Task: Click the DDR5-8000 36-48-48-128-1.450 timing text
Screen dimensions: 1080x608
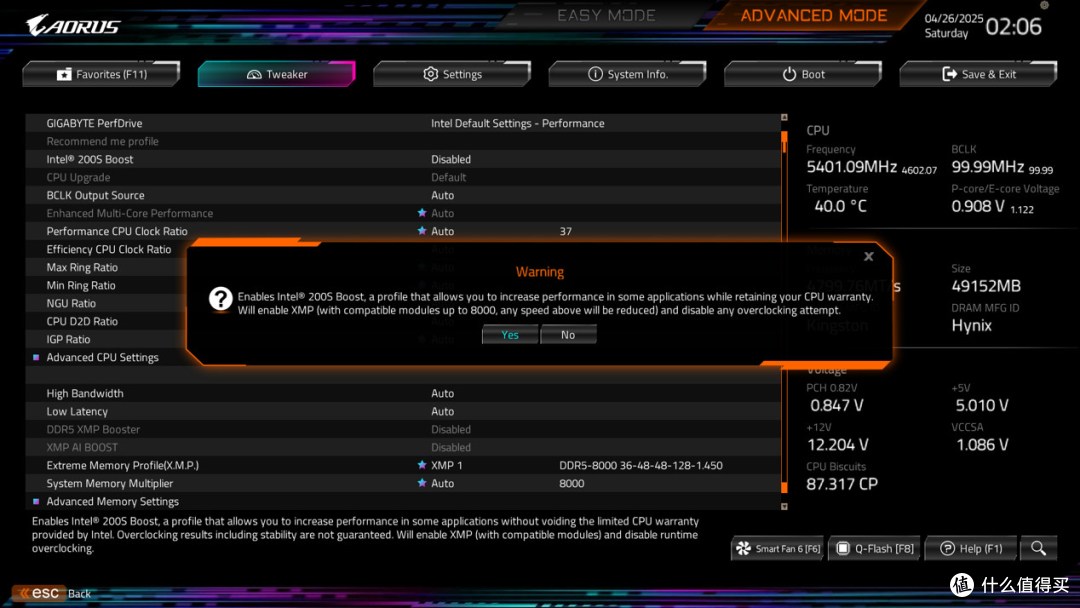Action: pos(641,465)
